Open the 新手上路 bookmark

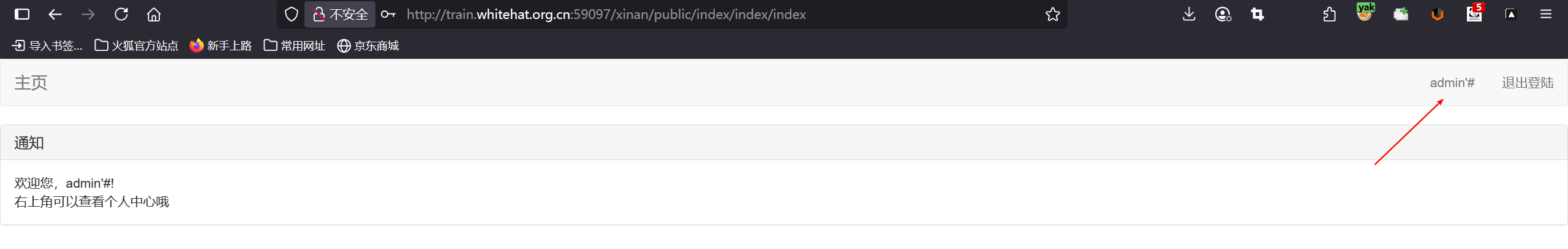pyautogui.click(x=221, y=45)
